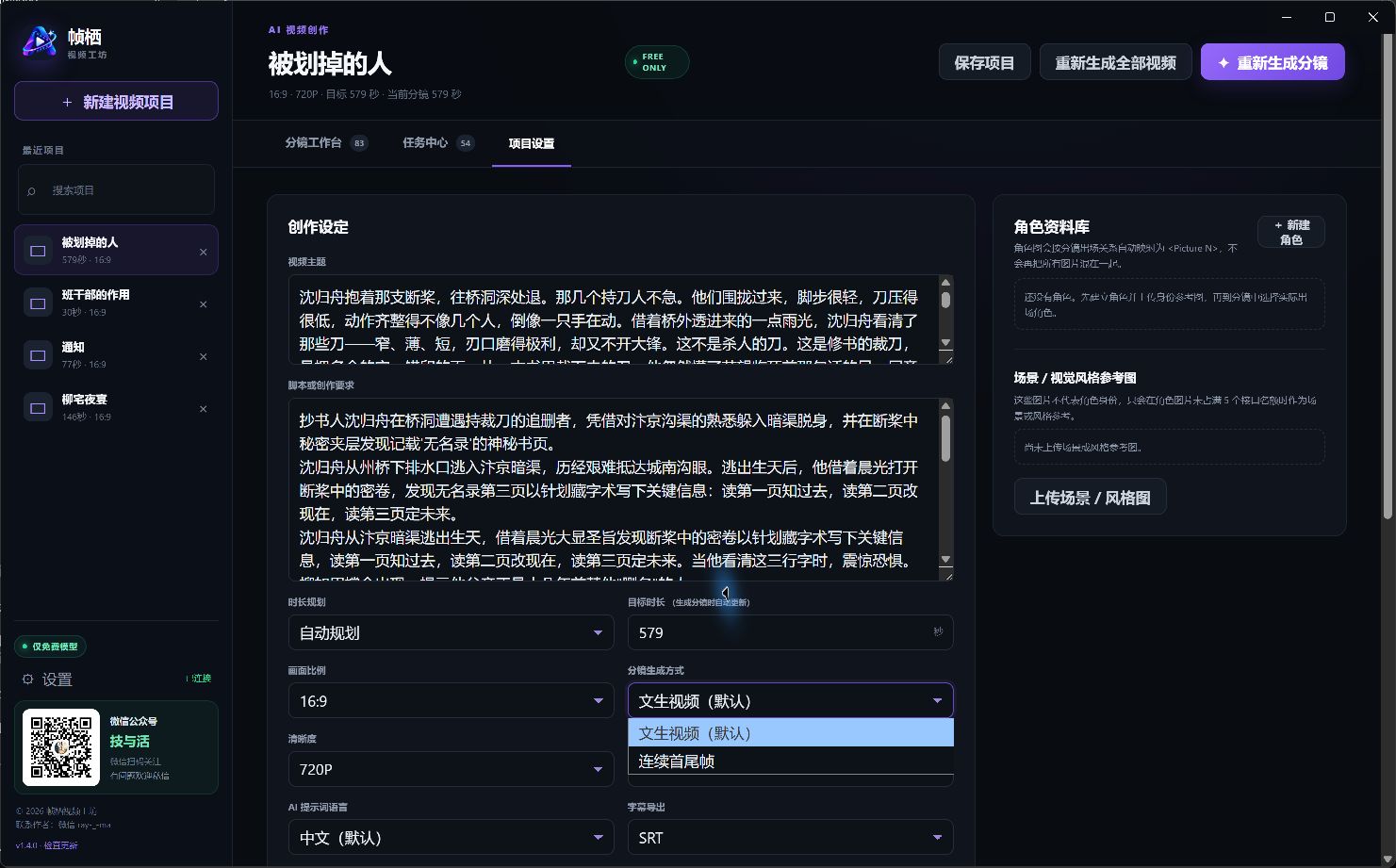Click the project icon beside 班干部的作用

coord(38,303)
